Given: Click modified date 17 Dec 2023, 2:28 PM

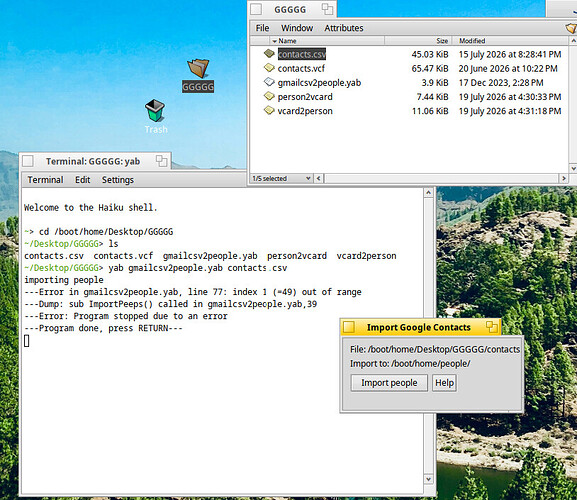Looking at the screenshot, I should pos(501,83).
